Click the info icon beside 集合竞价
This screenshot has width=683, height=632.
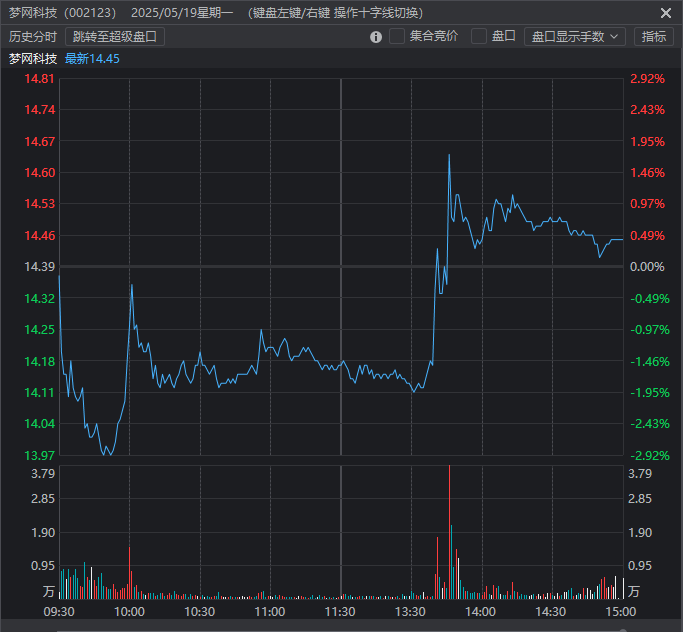click(x=376, y=37)
